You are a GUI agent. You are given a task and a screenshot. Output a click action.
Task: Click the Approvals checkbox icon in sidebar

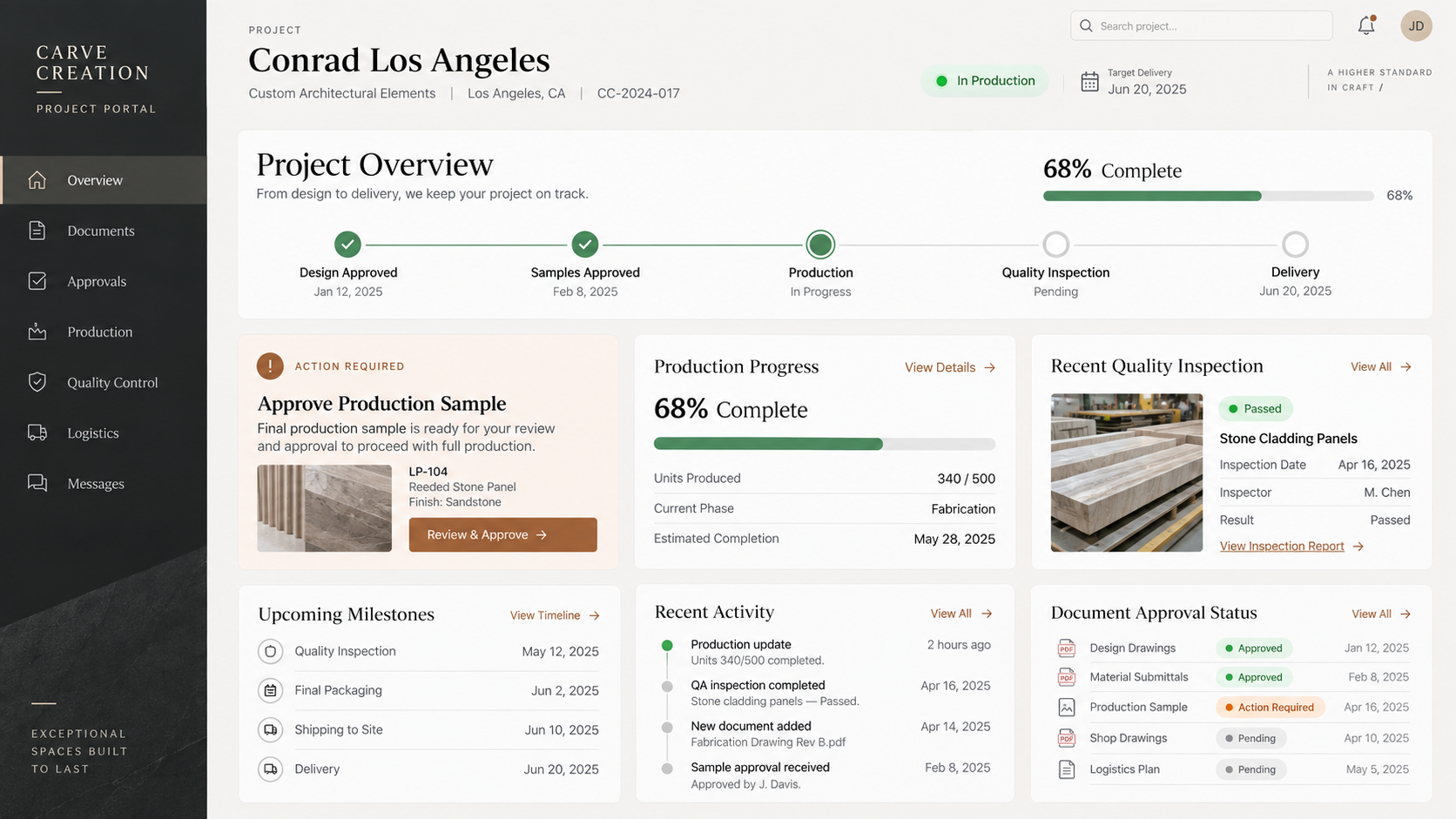click(x=37, y=281)
